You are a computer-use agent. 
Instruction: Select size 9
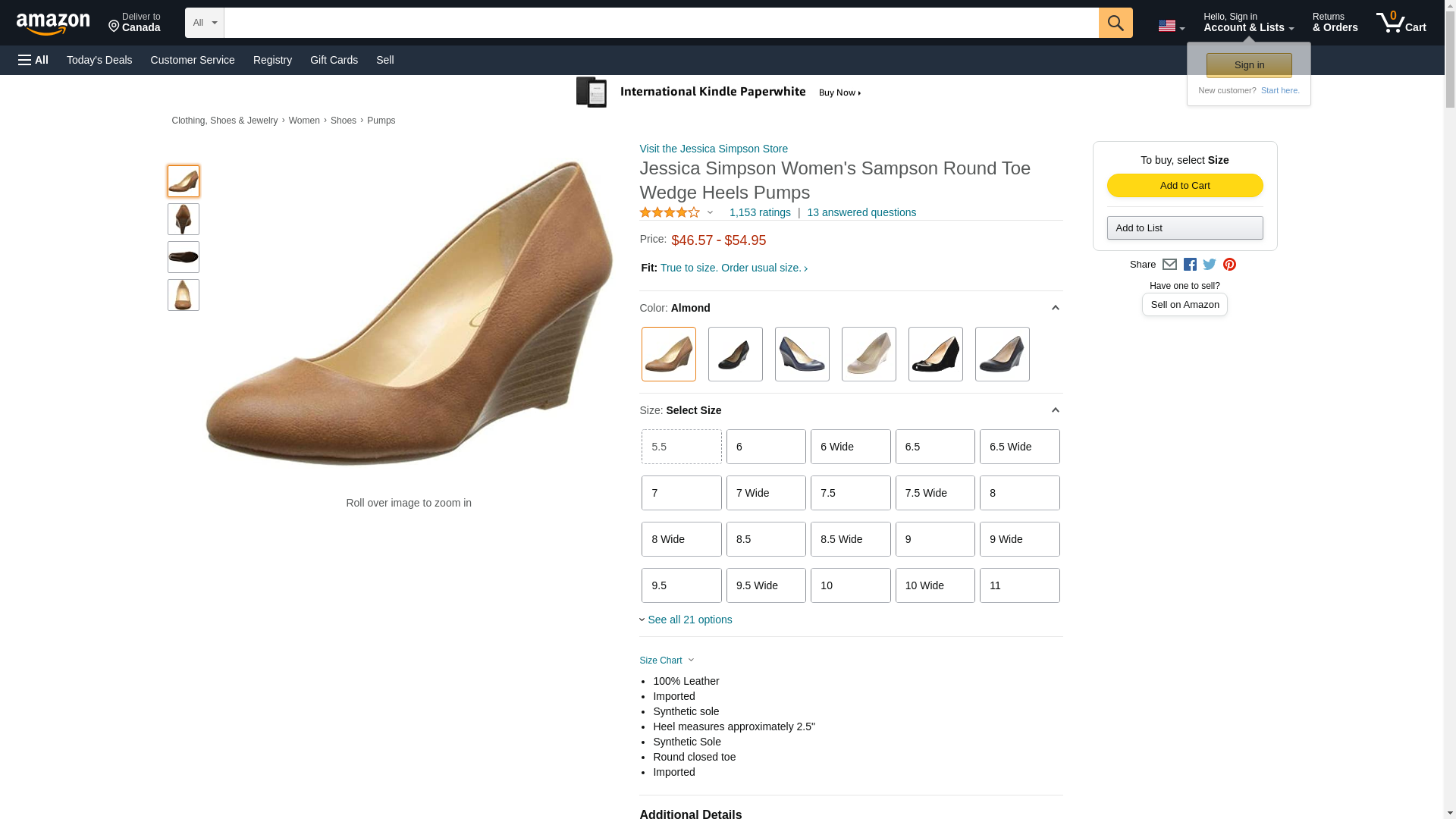tap(934, 539)
